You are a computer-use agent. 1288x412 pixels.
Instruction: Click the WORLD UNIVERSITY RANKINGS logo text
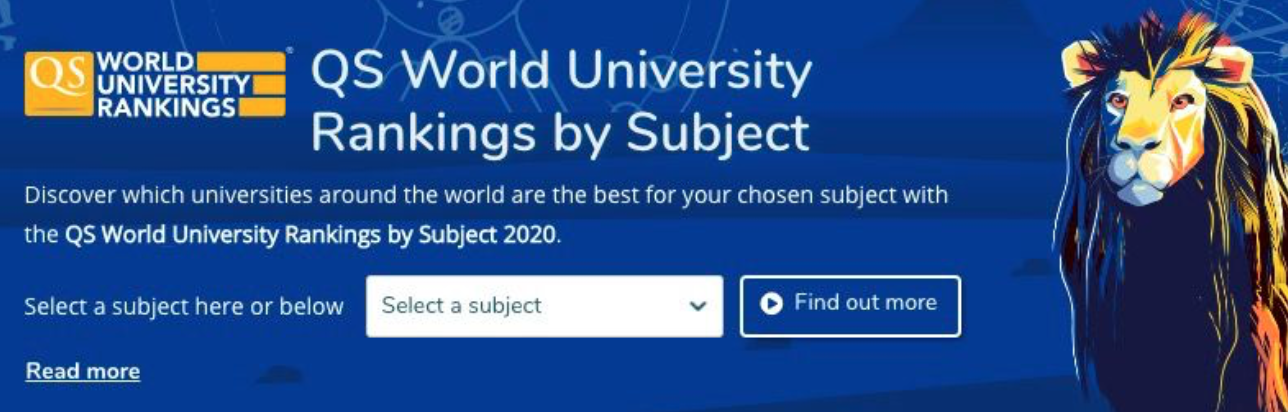[x=166, y=83]
